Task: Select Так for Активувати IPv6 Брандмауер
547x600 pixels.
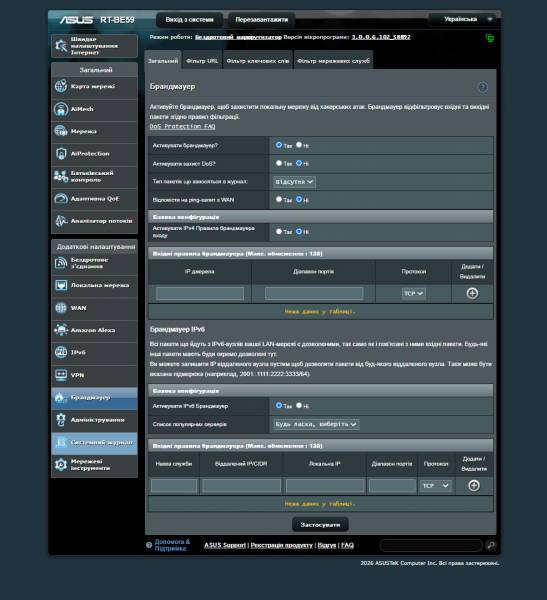Action: coord(279,405)
